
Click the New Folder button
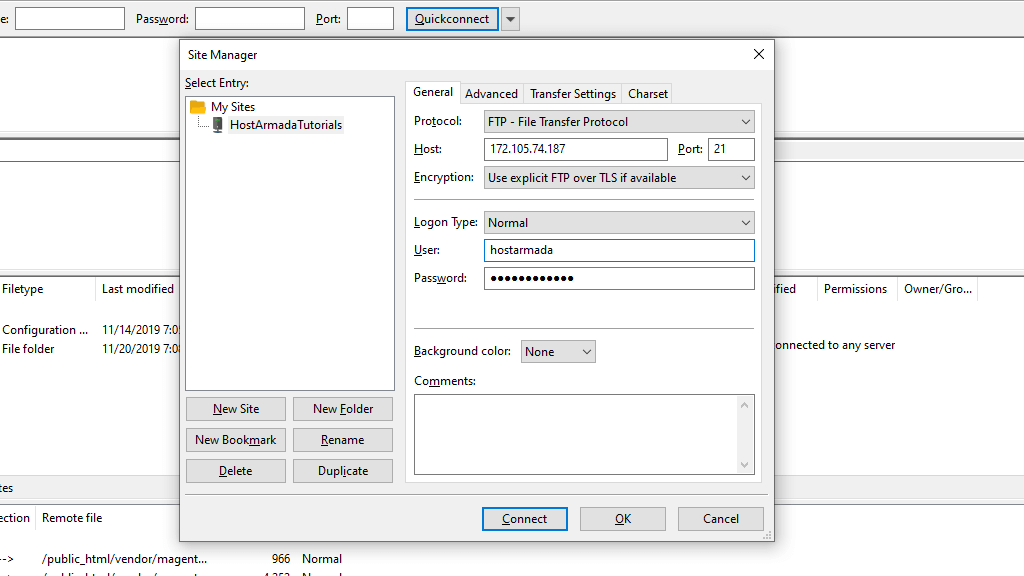coord(343,409)
